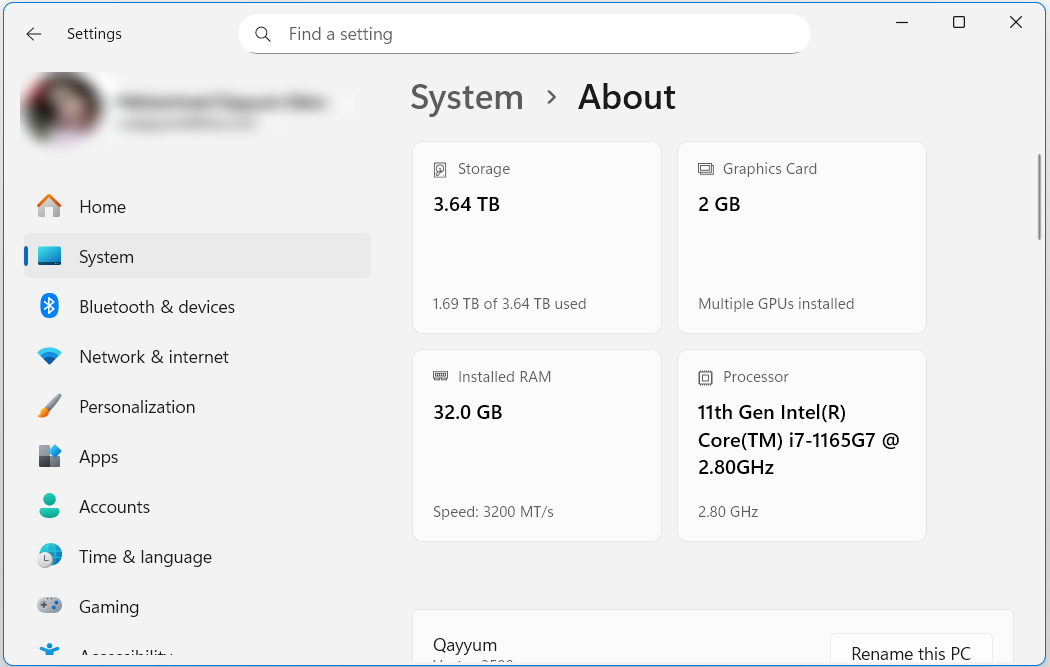Click the 2.80 GHz processor speed text
The height and width of the screenshot is (667, 1050).
(728, 512)
